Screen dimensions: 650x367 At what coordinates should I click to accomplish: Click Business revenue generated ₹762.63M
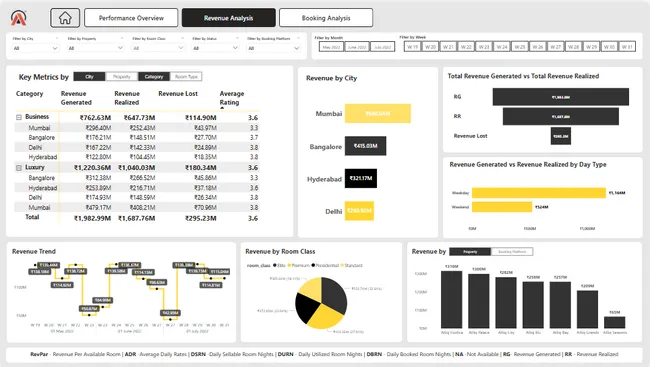tap(95, 118)
